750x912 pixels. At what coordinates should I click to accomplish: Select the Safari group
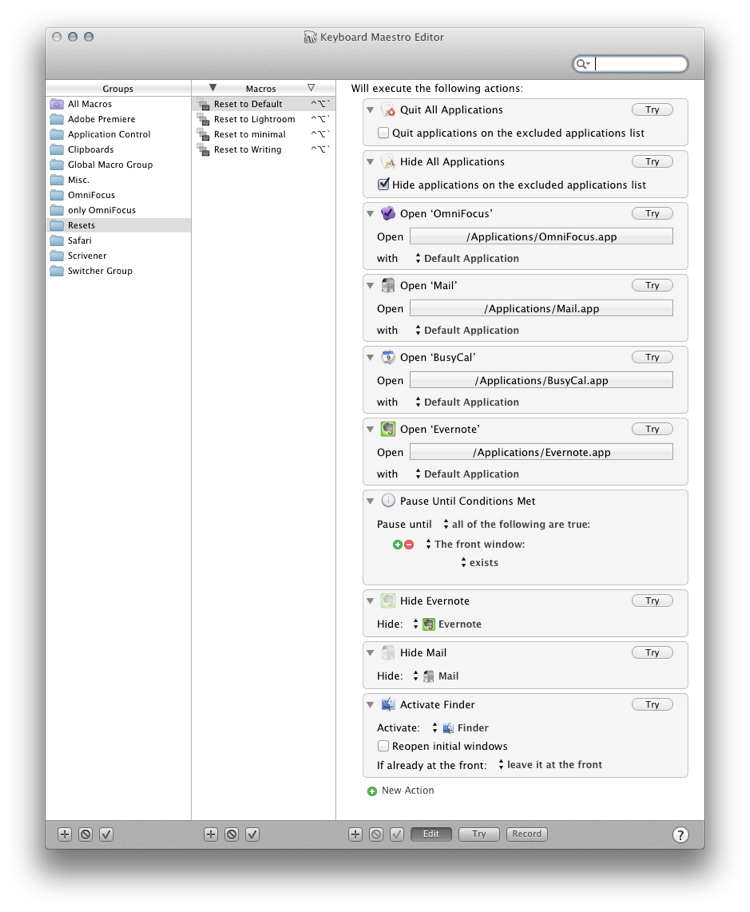118,241
